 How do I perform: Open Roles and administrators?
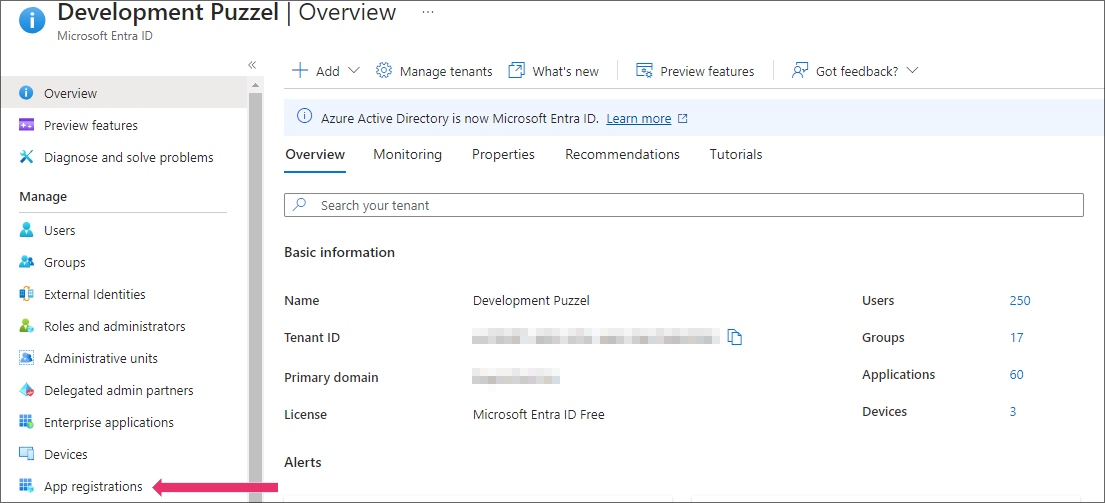click(114, 327)
